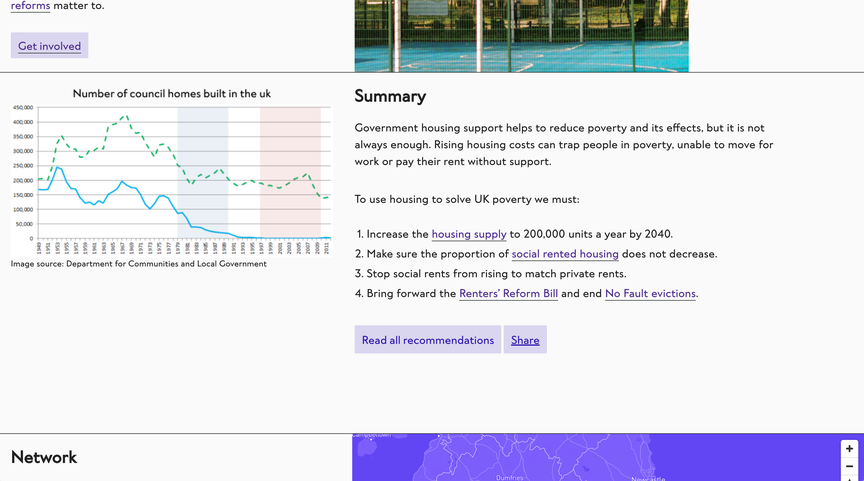864x481 pixels.
Task: Open the reforms link
Action: tap(30, 6)
